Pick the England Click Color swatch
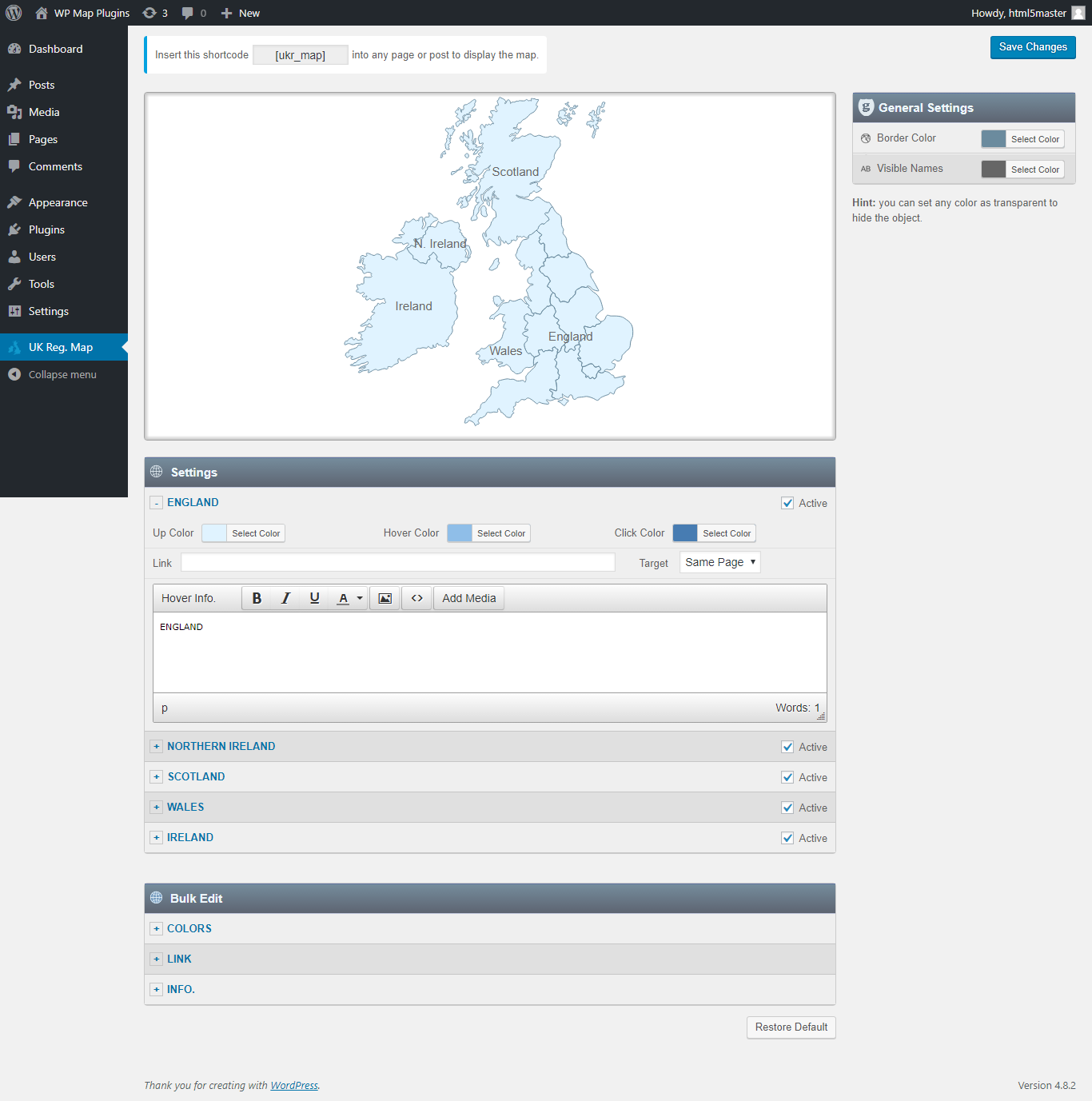Image resolution: width=1092 pixels, height=1101 pixels. click(x=685, y=533)
